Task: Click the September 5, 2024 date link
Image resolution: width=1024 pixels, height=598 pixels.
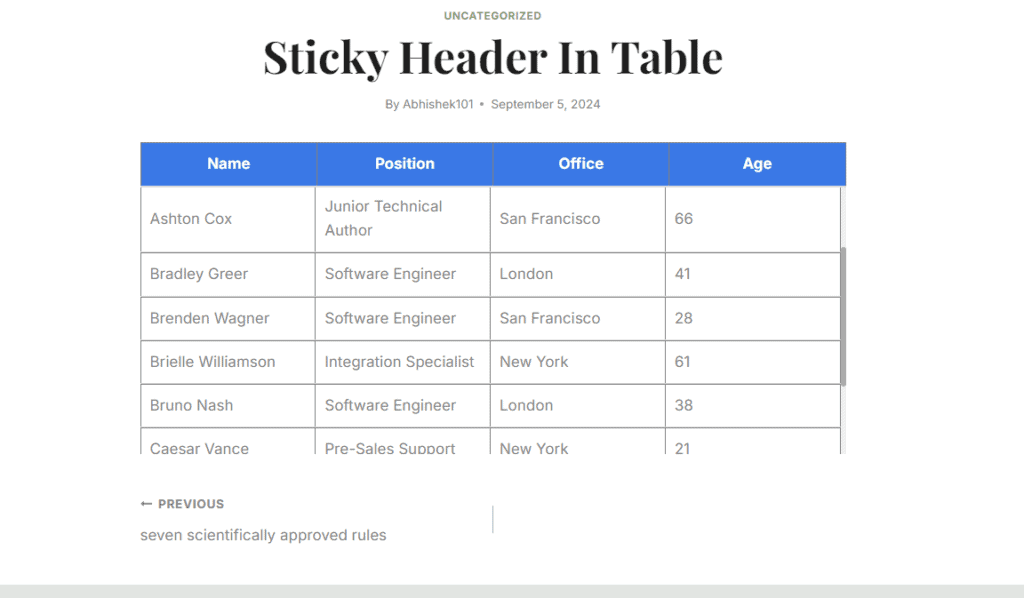Action: pyautogui.click(x=545, y=104)
